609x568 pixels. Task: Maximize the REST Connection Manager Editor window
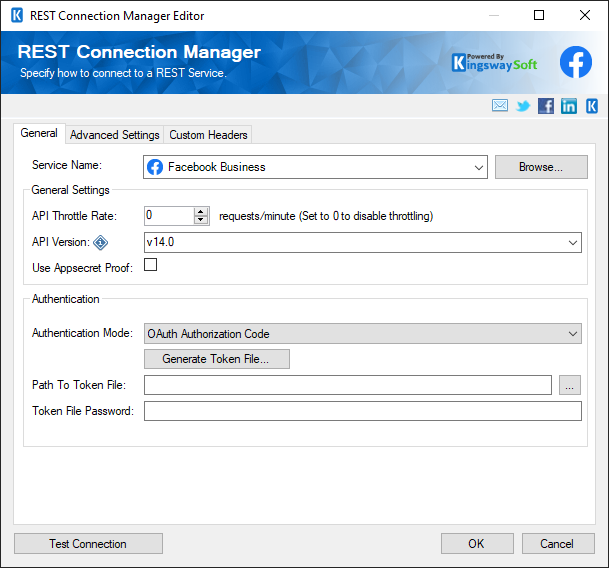tap(539, 15)
